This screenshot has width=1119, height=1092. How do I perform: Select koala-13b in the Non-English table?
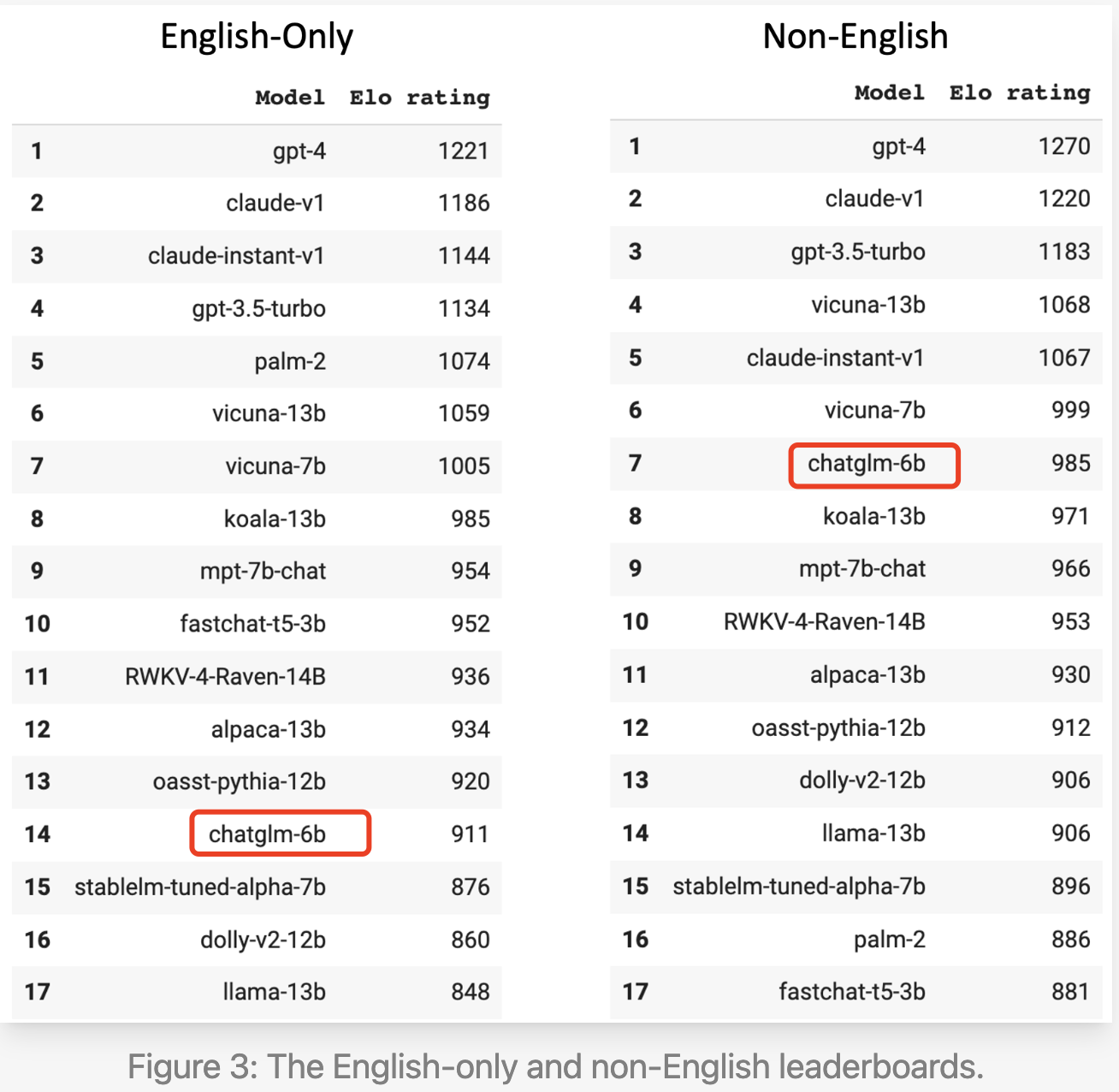874,517
